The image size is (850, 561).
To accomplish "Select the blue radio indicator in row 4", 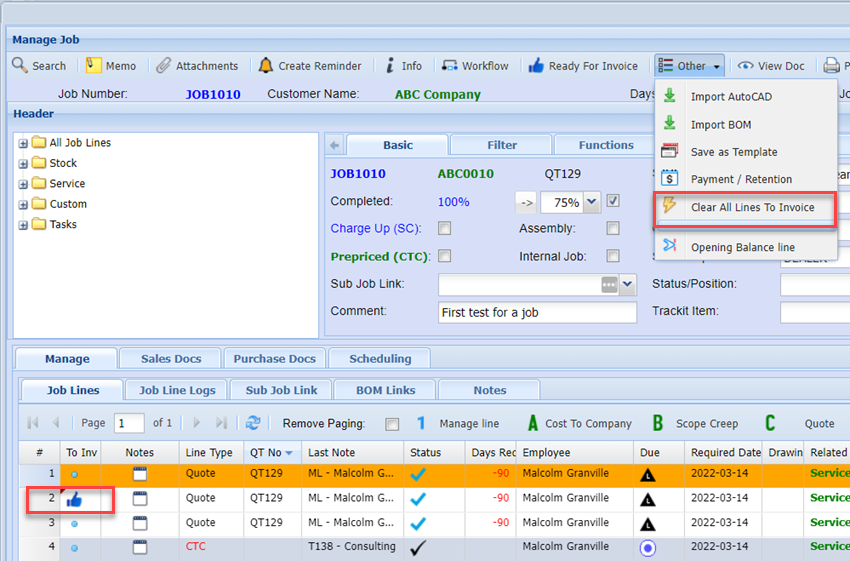I will [648, 547].
